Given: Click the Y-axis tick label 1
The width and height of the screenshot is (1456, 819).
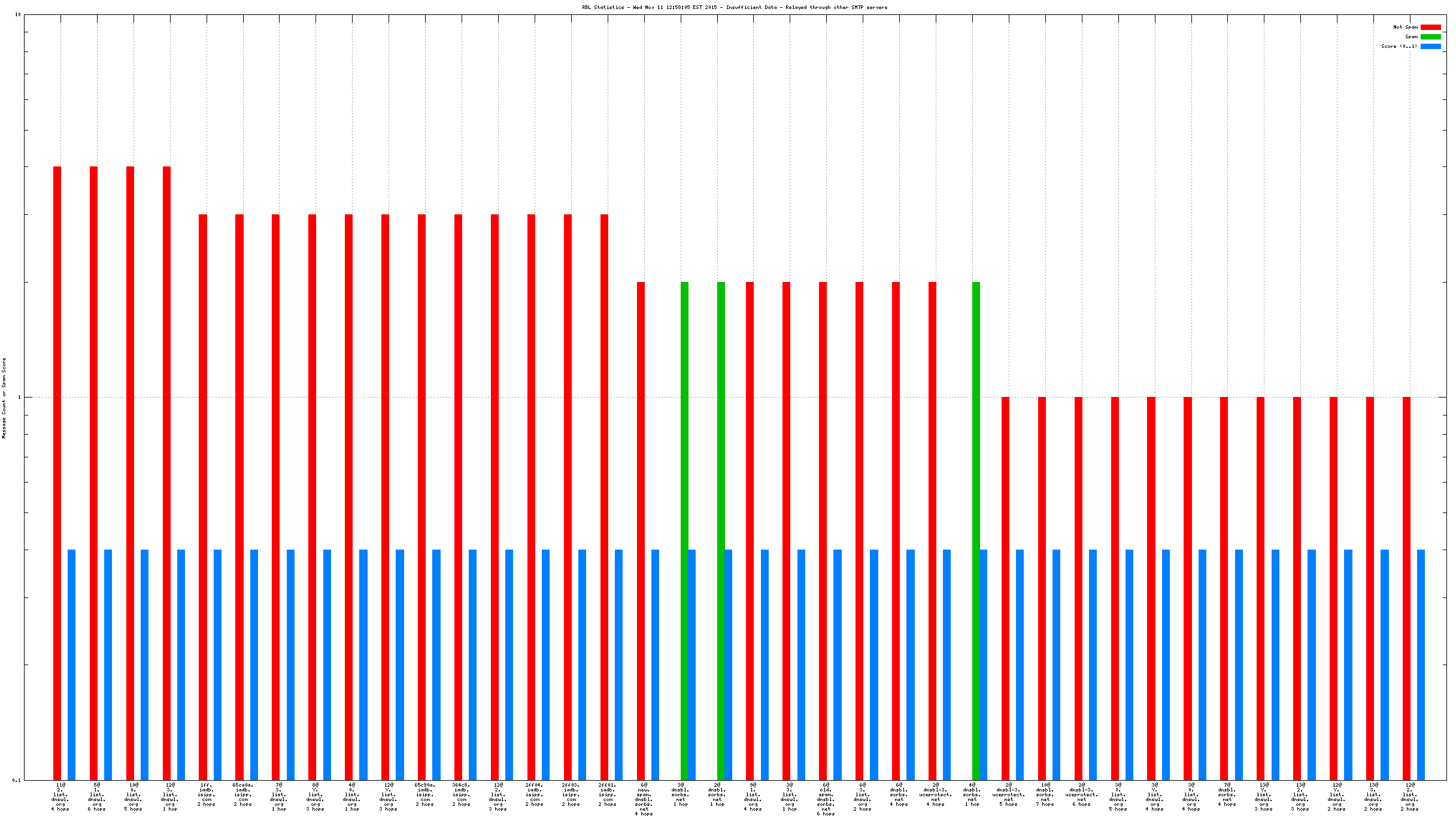Looking at the screenshot, I should point(19,398).
